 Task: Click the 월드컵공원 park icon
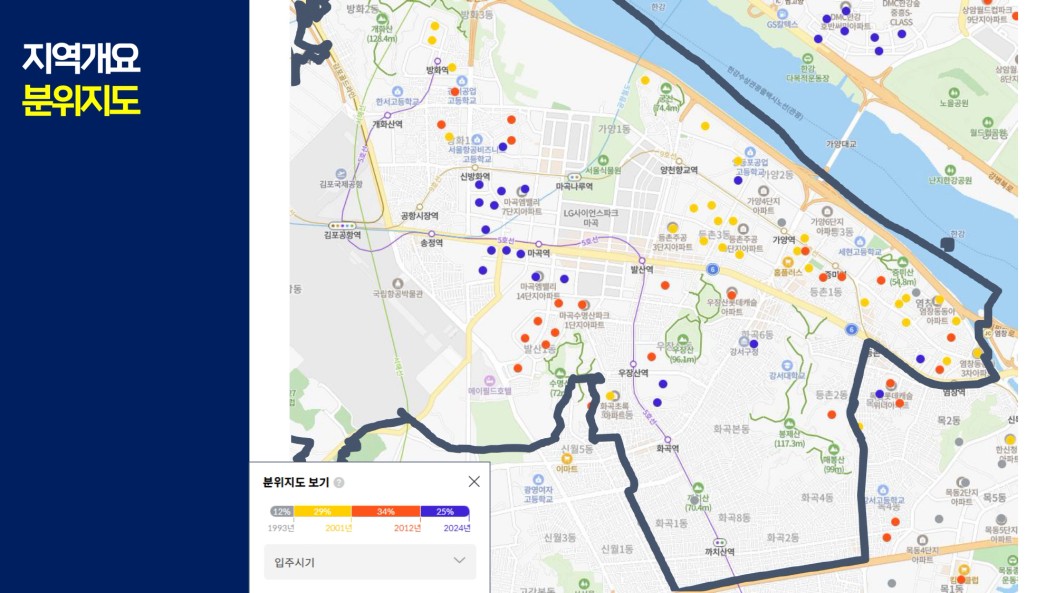(987, 123)
